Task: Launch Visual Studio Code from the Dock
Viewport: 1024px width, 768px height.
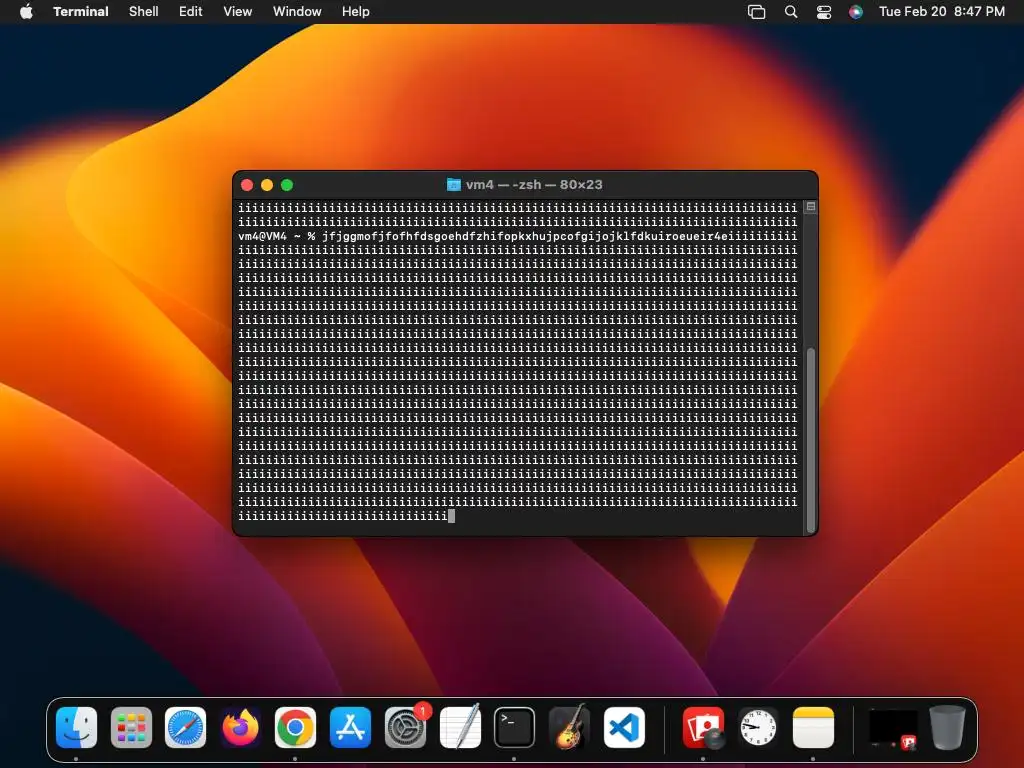Action: (624, 727)
